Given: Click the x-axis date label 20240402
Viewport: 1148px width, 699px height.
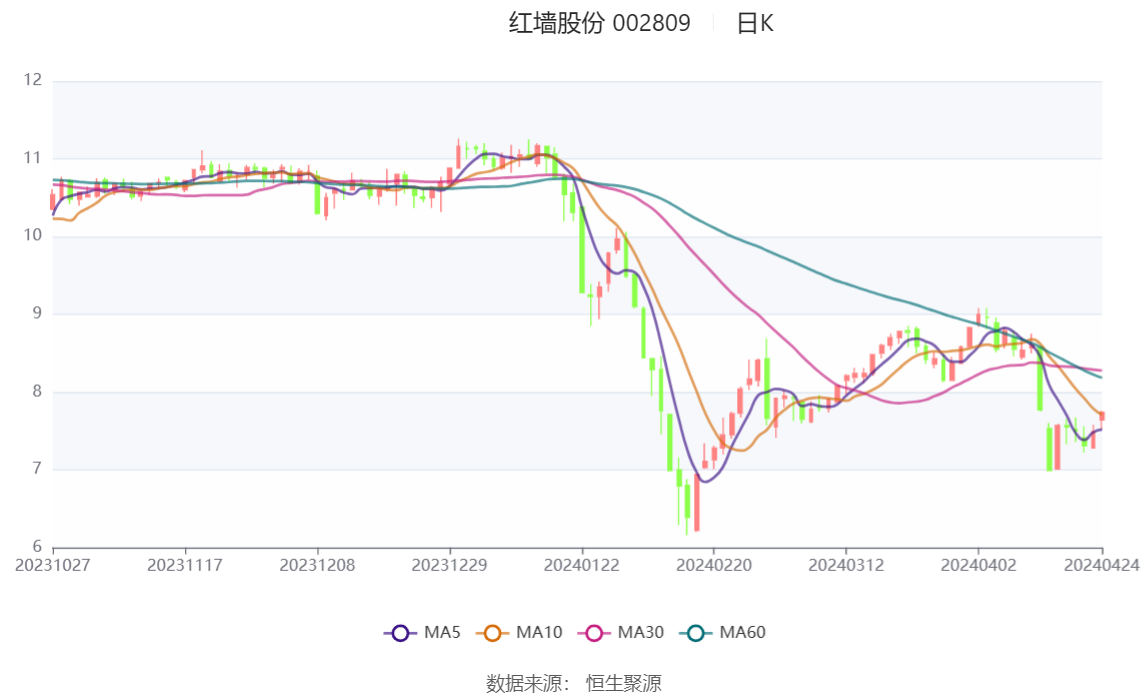Looking at the screenshot, I should 978,566.
